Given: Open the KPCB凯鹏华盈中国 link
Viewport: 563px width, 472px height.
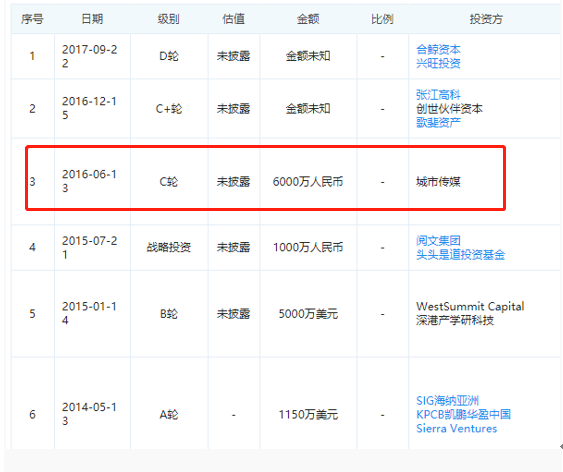Looking at the screenshot, I should 463,414.
